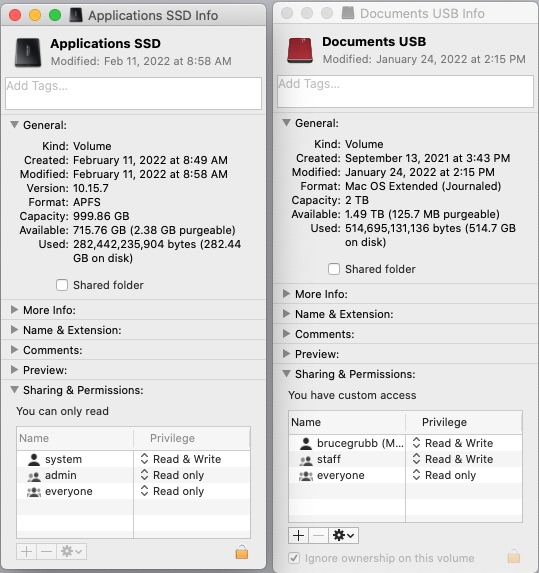Expand More Info in Documents USB Info

(x=286, y=294)
